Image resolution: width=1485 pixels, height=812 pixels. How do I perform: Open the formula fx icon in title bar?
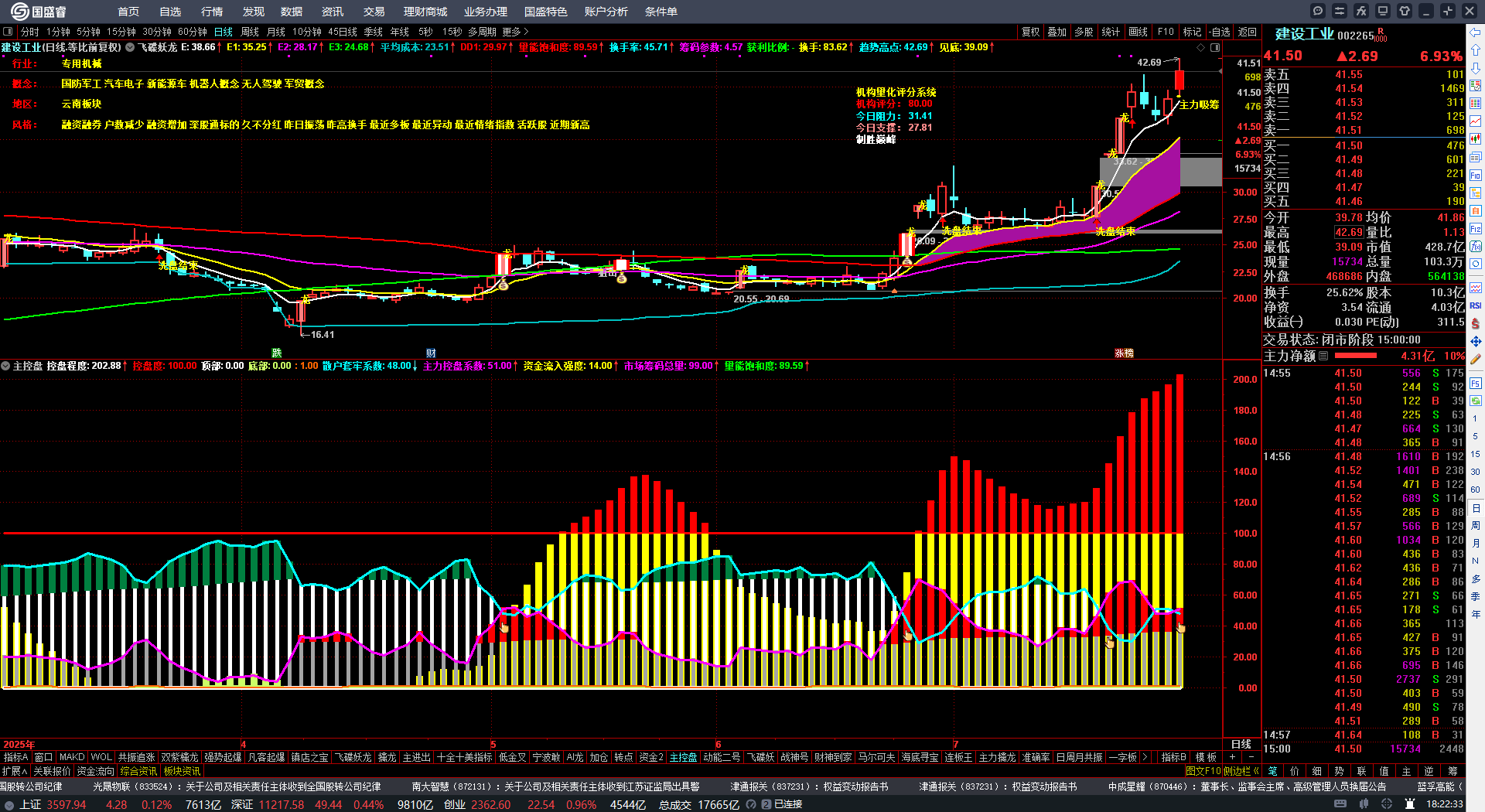(x=1361, y=11)
